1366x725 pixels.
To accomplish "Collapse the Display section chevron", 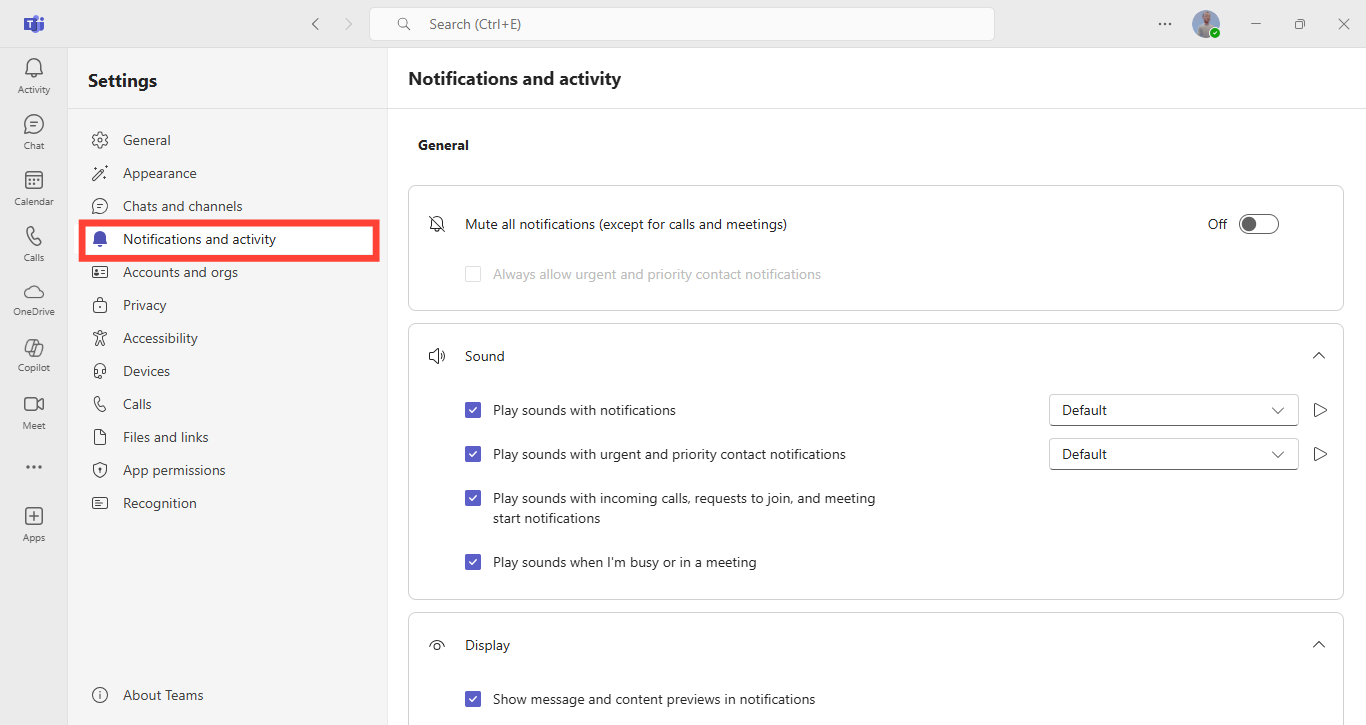I will pos(1318,645).
